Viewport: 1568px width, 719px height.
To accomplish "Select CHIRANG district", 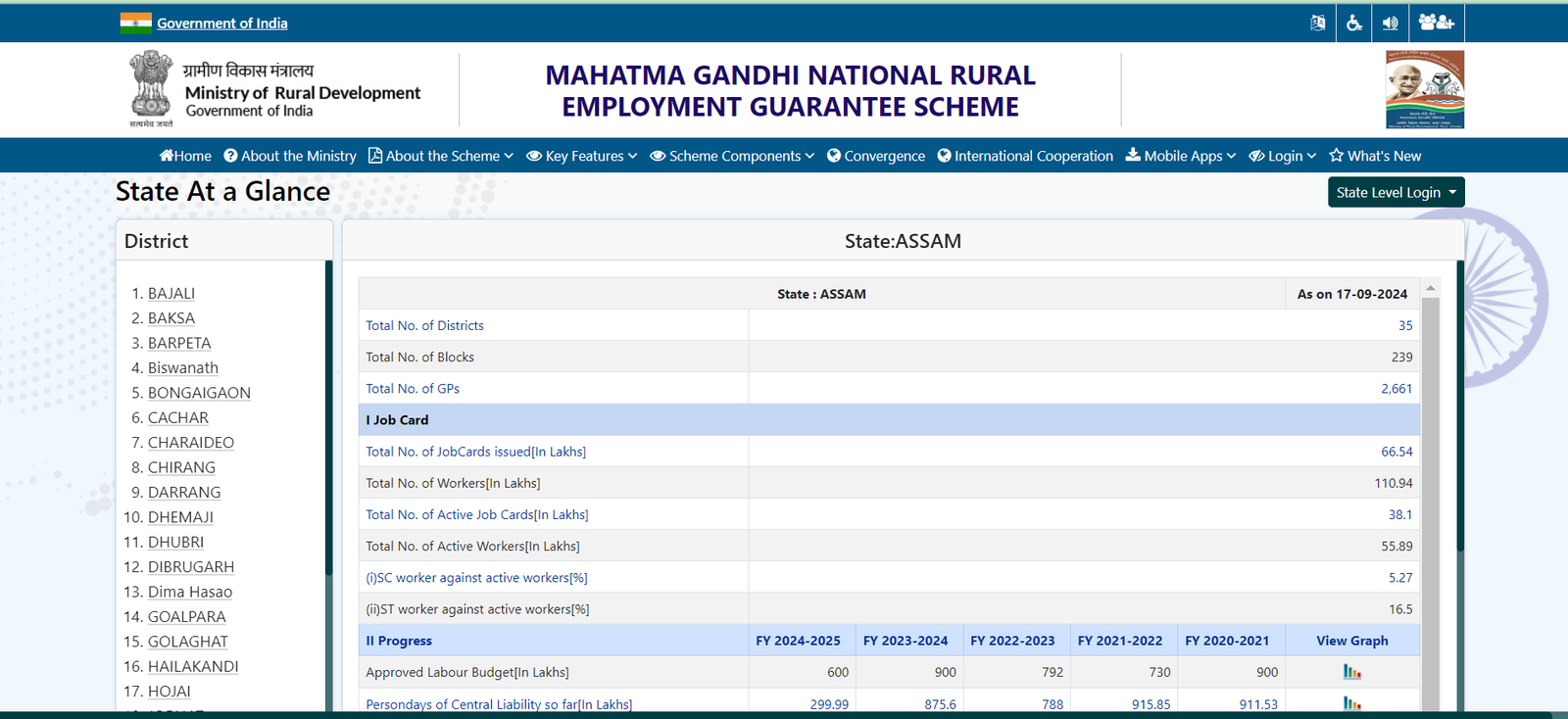I will point(181,467).
